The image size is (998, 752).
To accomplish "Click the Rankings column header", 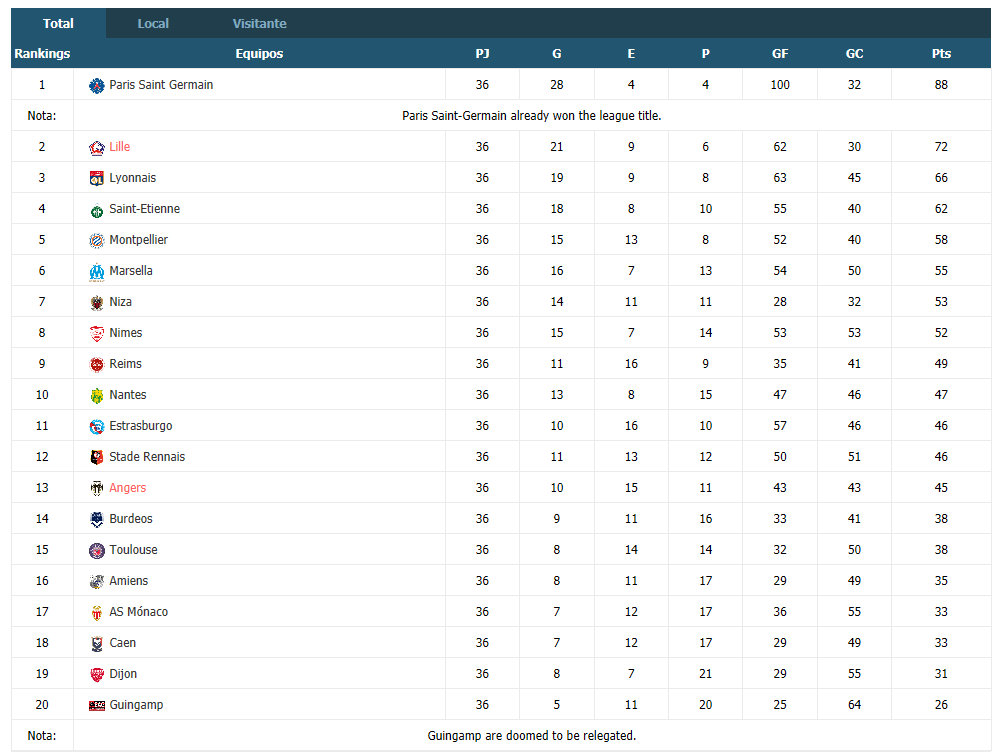I will coord(42,53).
